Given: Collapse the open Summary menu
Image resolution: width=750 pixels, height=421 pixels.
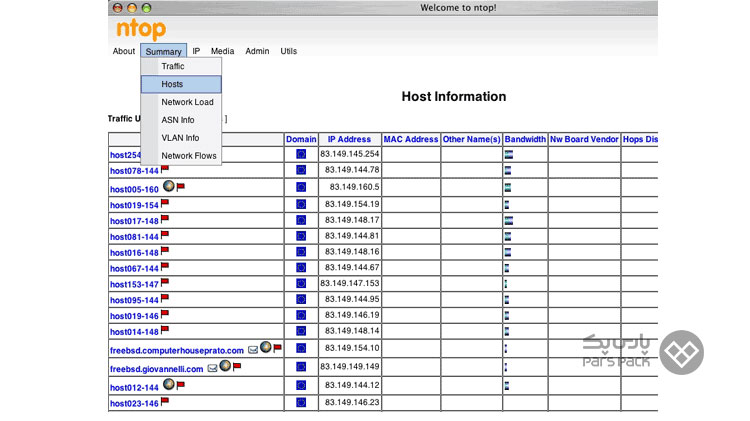Looking at the screenshot, I should coord(164,51).
